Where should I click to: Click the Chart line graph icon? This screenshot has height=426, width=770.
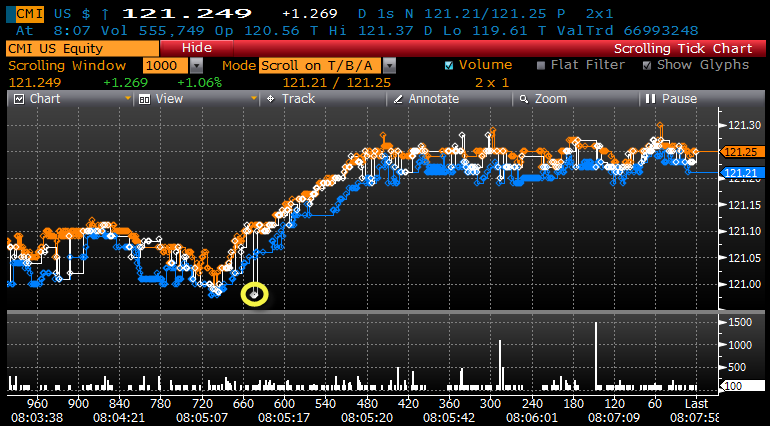pos(19,99)
